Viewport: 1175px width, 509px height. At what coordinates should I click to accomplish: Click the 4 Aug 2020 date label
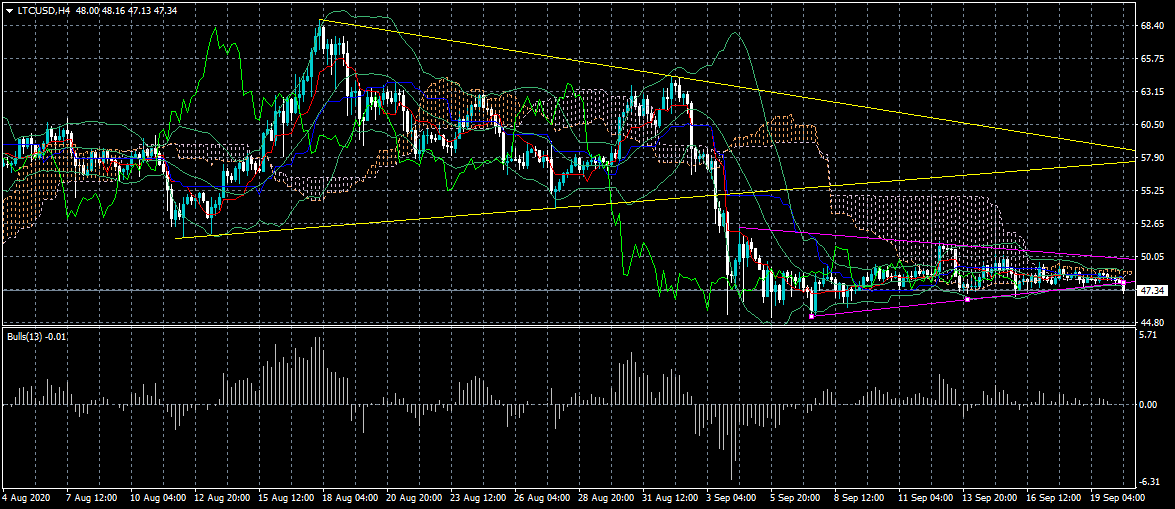25,497
